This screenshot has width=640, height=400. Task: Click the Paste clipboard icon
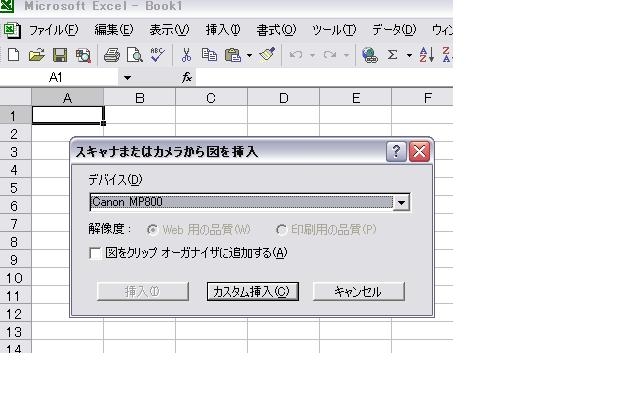(x=233, y=55)
